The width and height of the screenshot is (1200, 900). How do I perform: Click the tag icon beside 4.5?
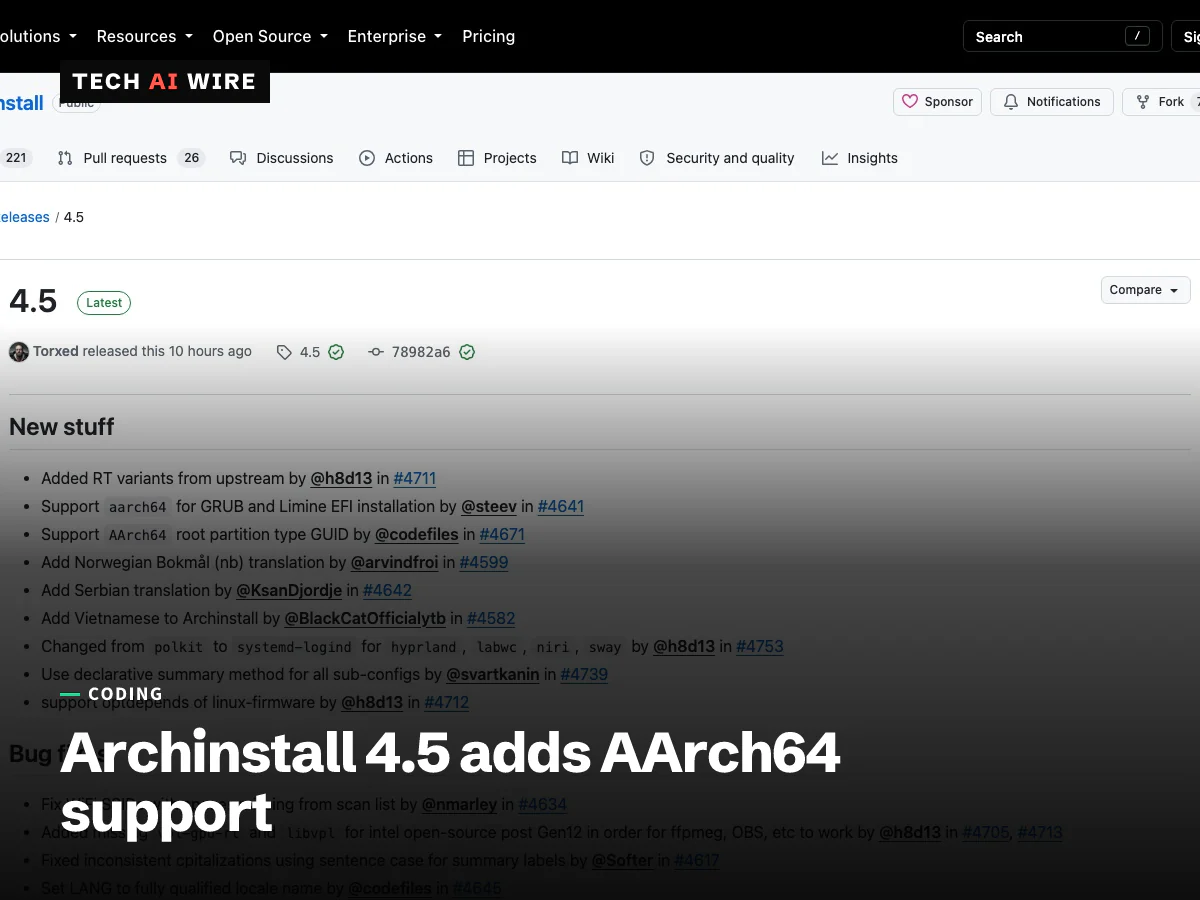click(x=285, y=352)
